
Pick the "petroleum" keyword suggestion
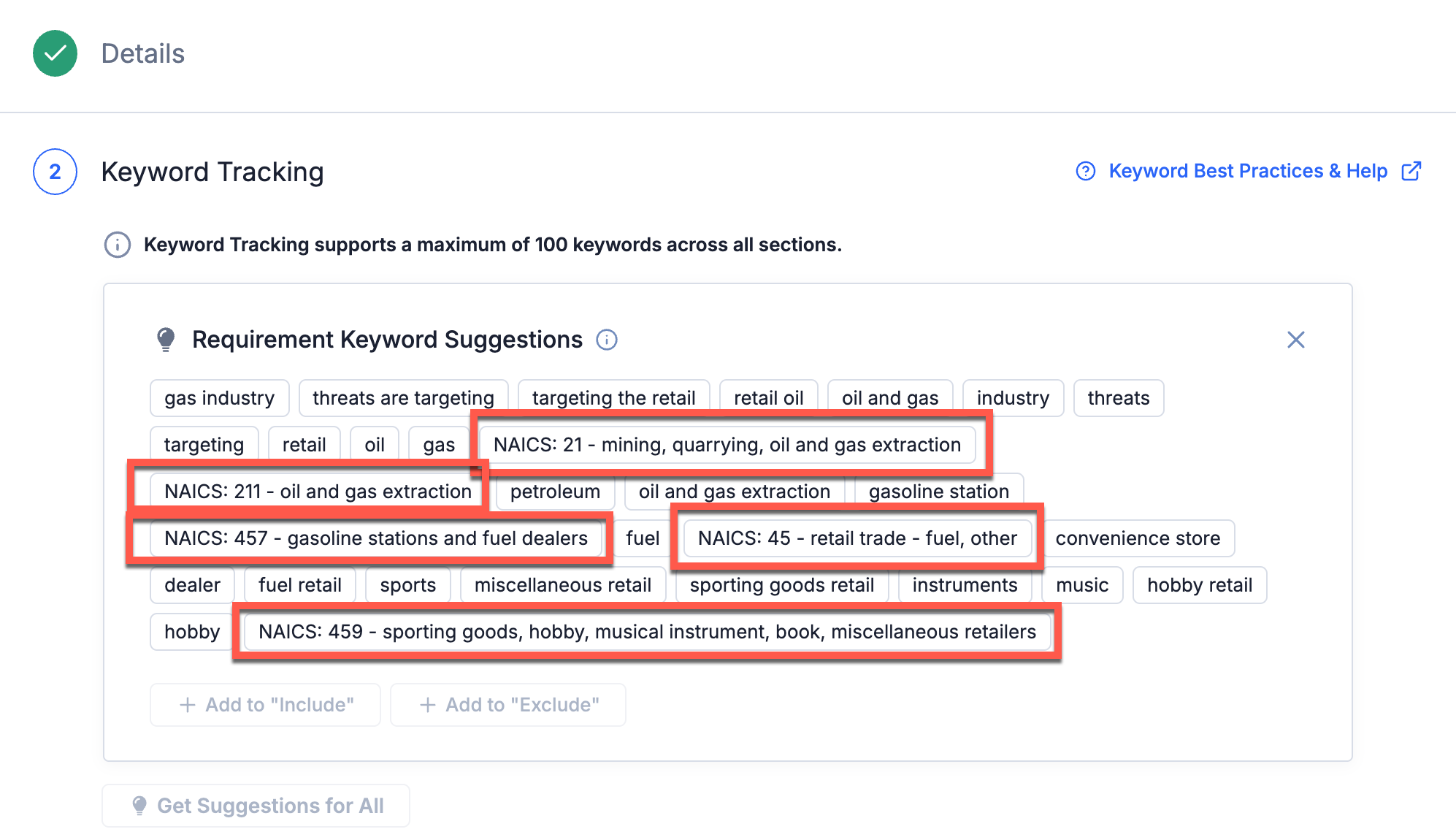555,492
